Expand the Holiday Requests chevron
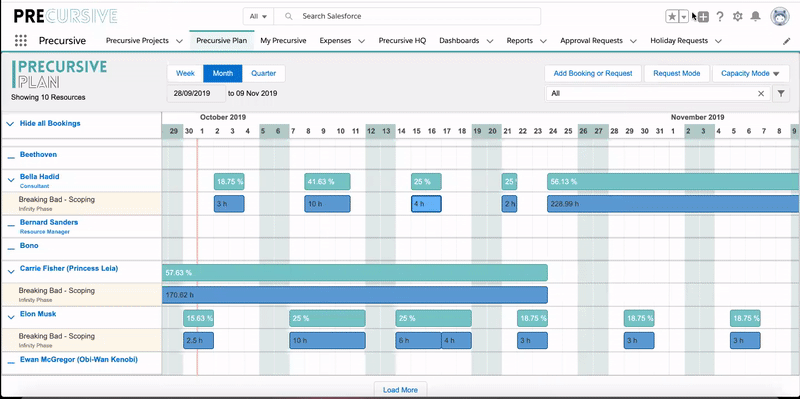This screenshot has height=399, width=800. click(718, 41)
